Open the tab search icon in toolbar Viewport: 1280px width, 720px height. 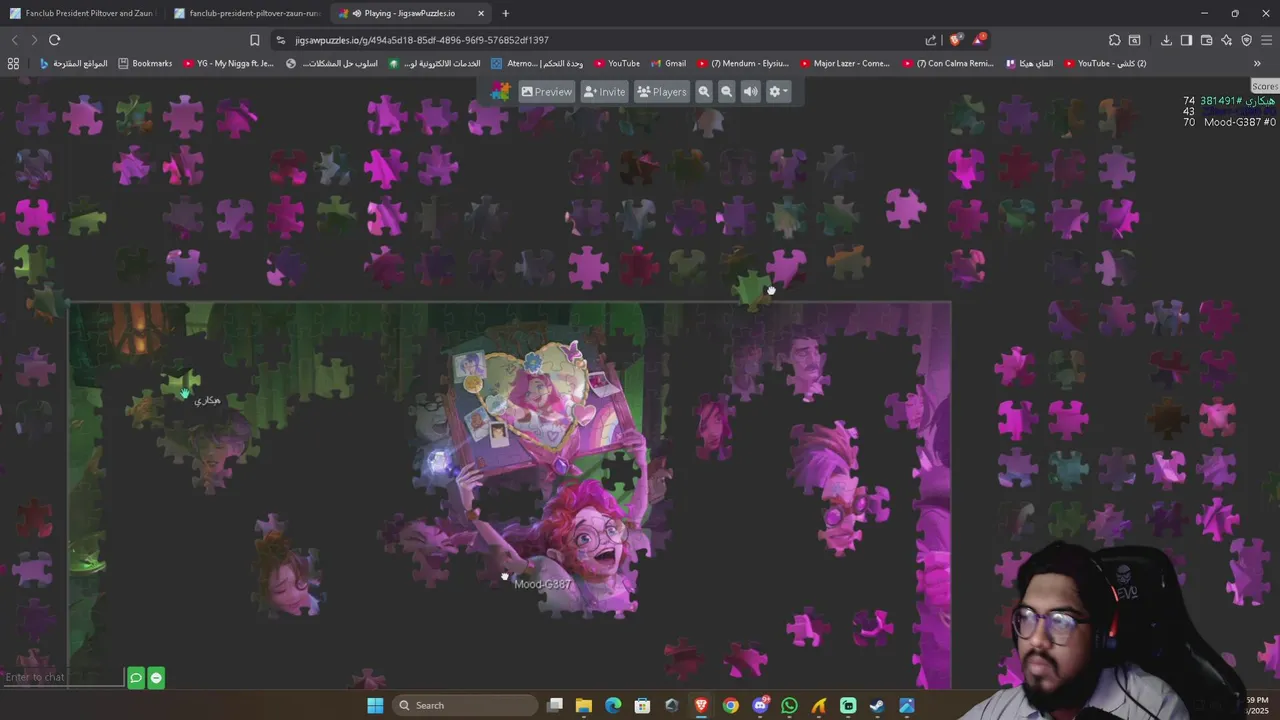coord(1134,40)
